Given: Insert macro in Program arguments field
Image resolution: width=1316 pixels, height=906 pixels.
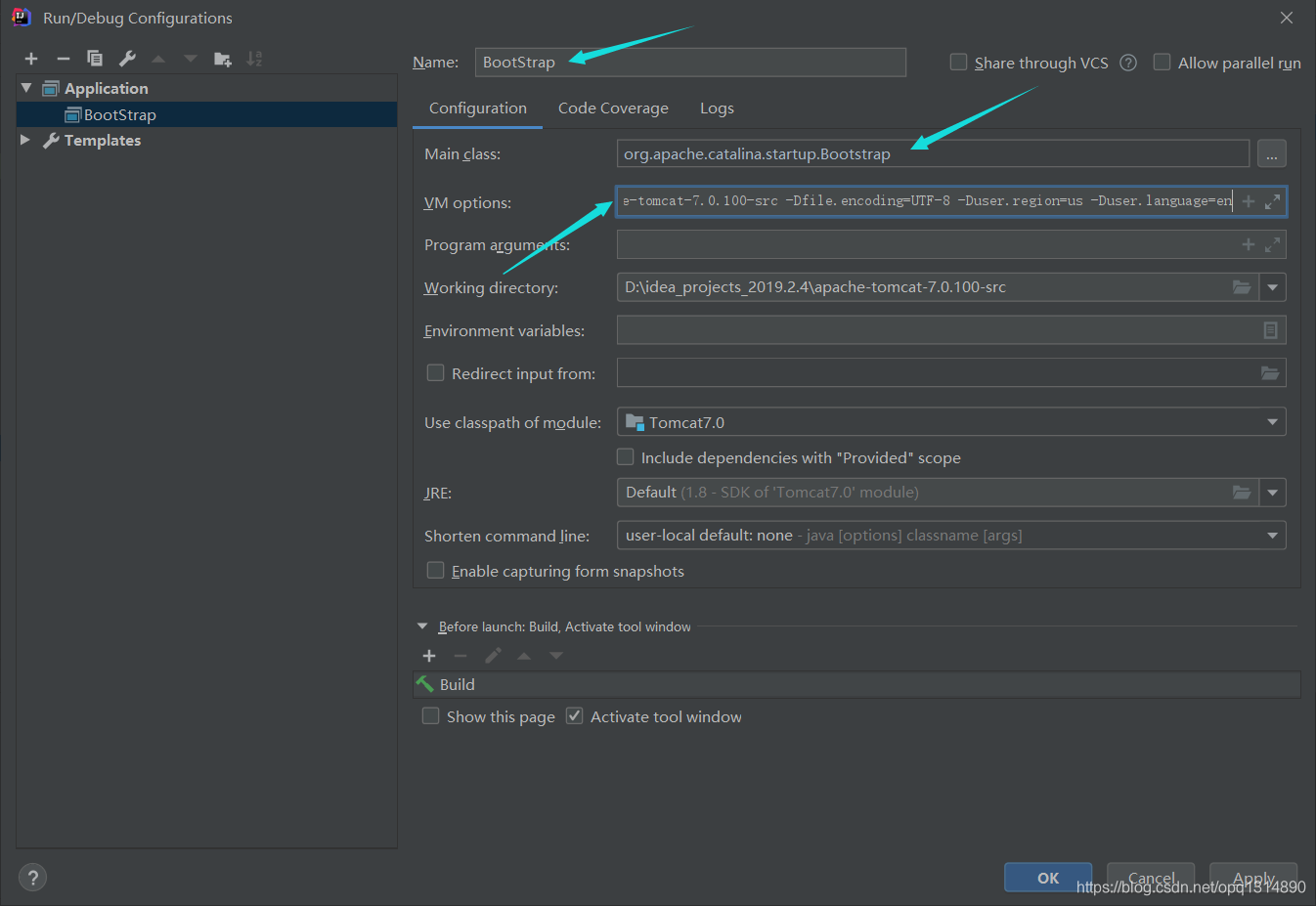Looking at the screenshot, I should point(1249,244).
